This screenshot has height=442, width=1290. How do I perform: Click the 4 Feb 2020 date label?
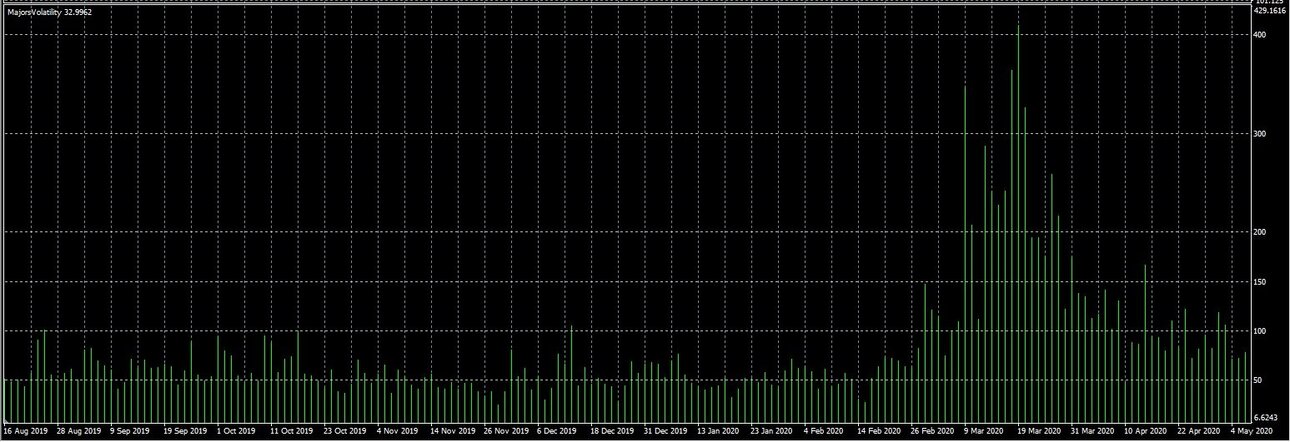(x=825, y=431)
